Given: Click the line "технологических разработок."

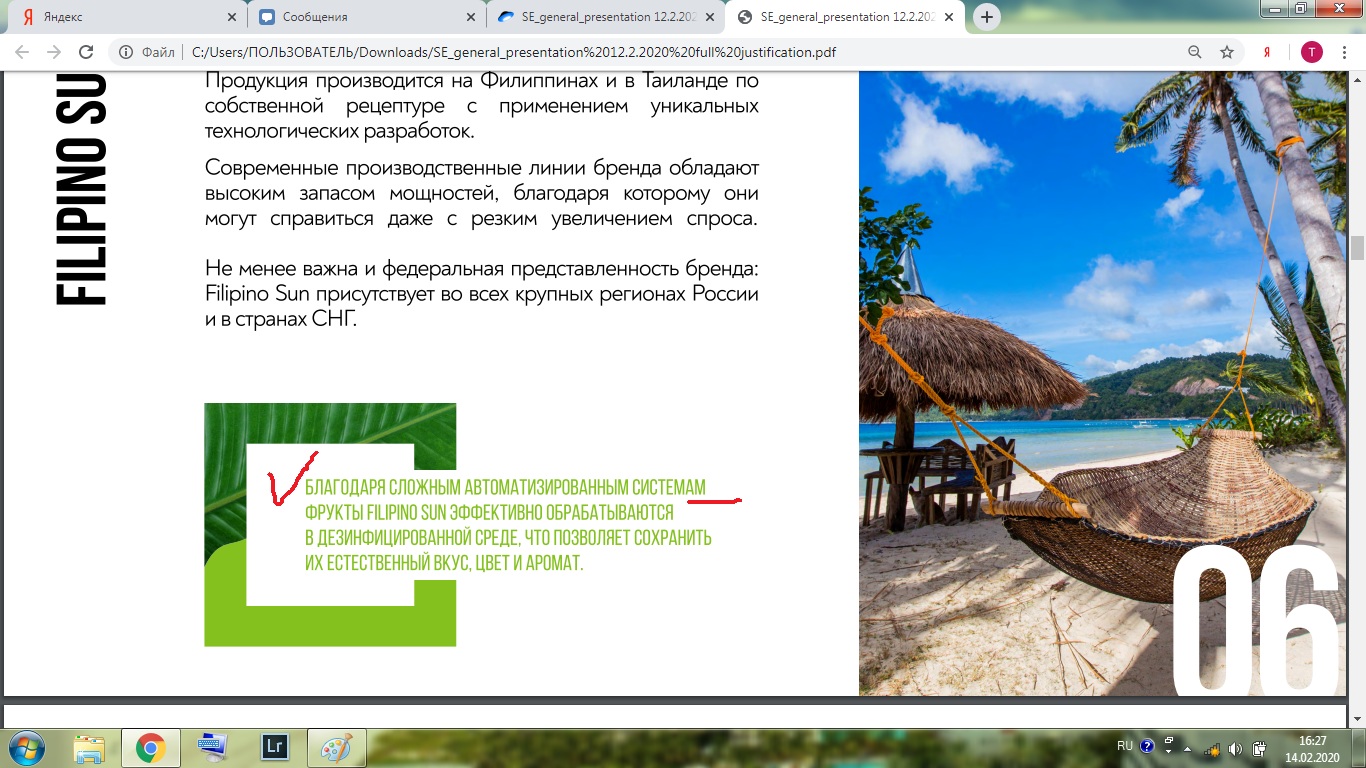Looking at the screenshot, I should coord(339,130).
